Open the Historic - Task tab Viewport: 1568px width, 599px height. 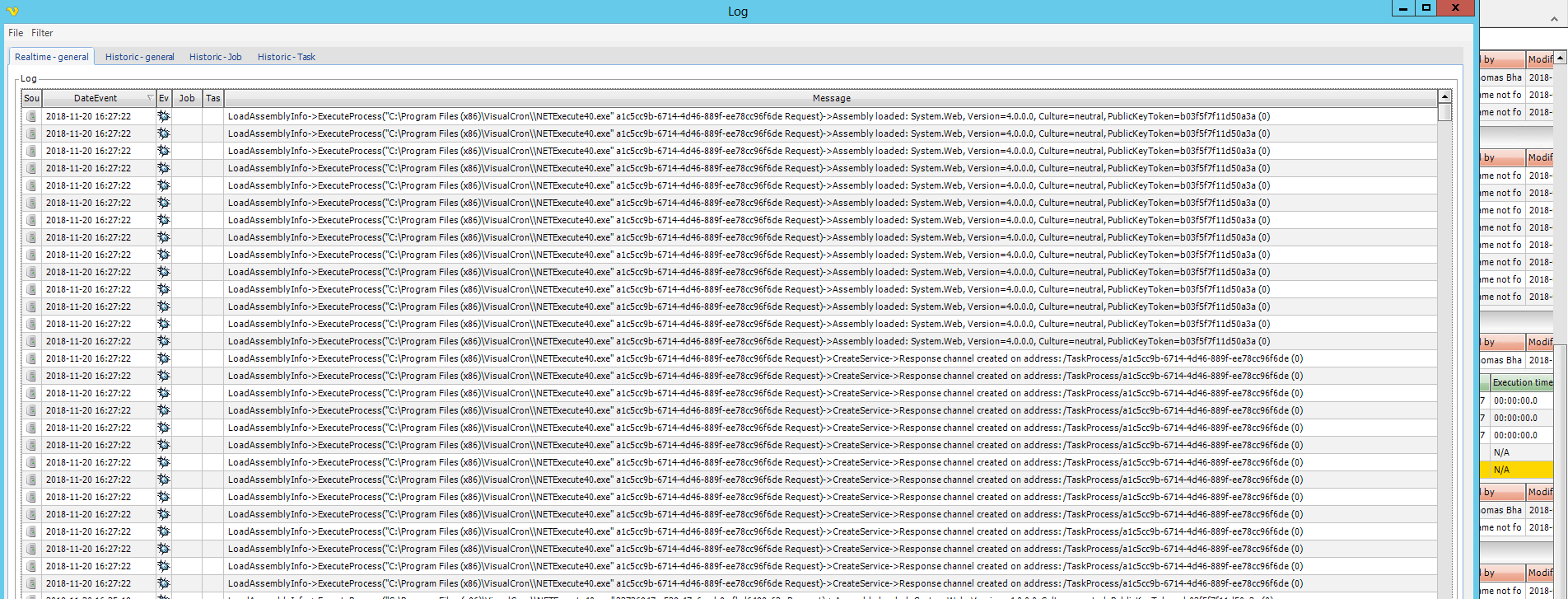[286, 57]
